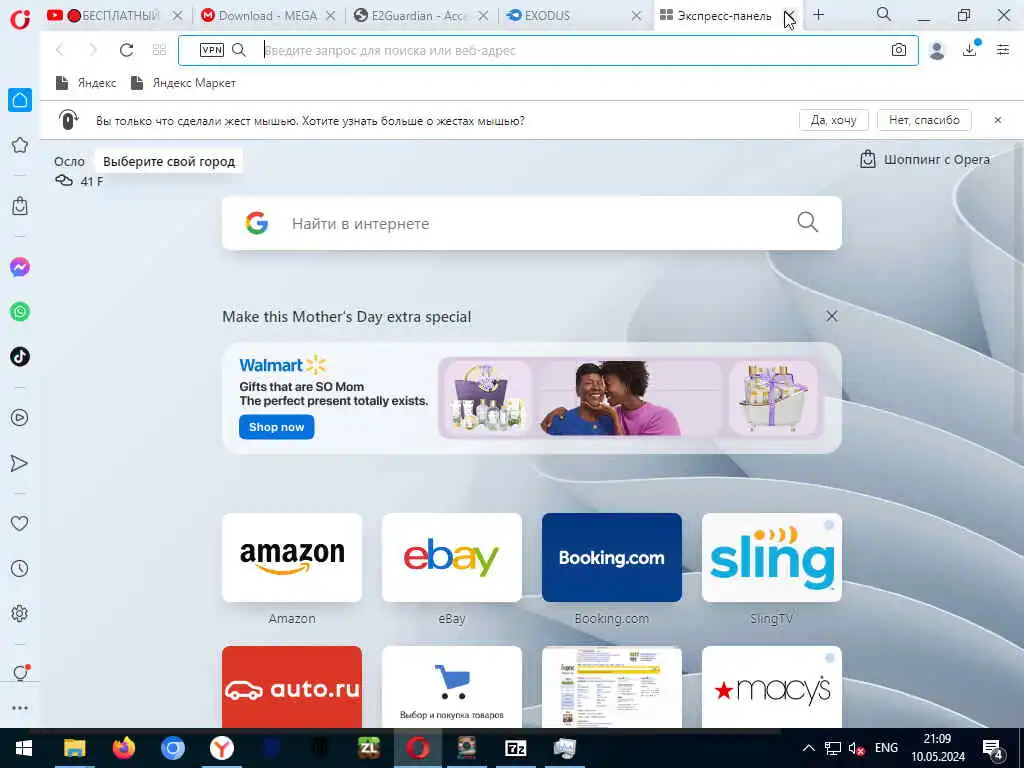Open the auto.ru speed dial tile
Viewport: 1024px width, 768px height.
292,687
